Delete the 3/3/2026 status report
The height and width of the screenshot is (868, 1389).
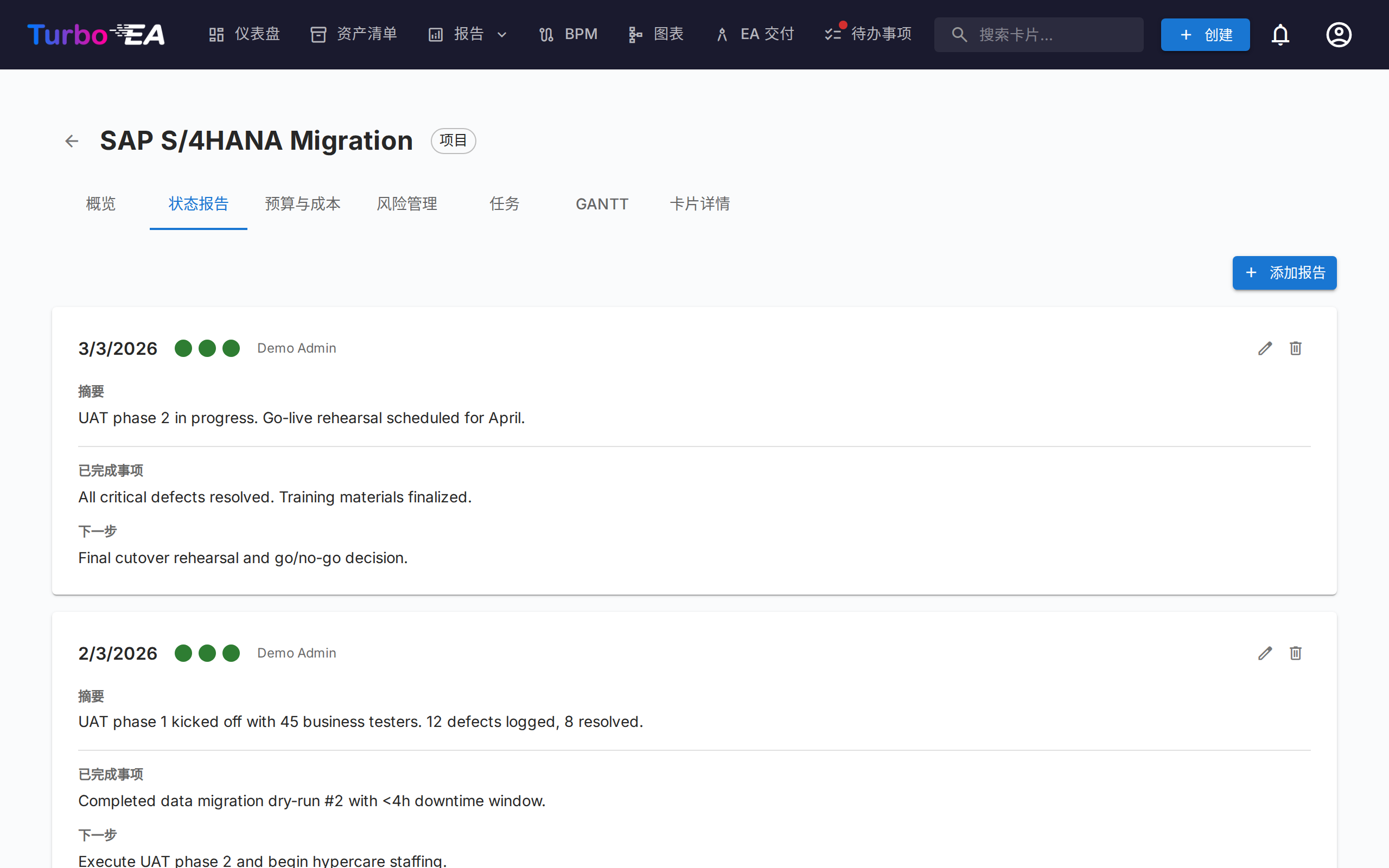(1296, 348)
